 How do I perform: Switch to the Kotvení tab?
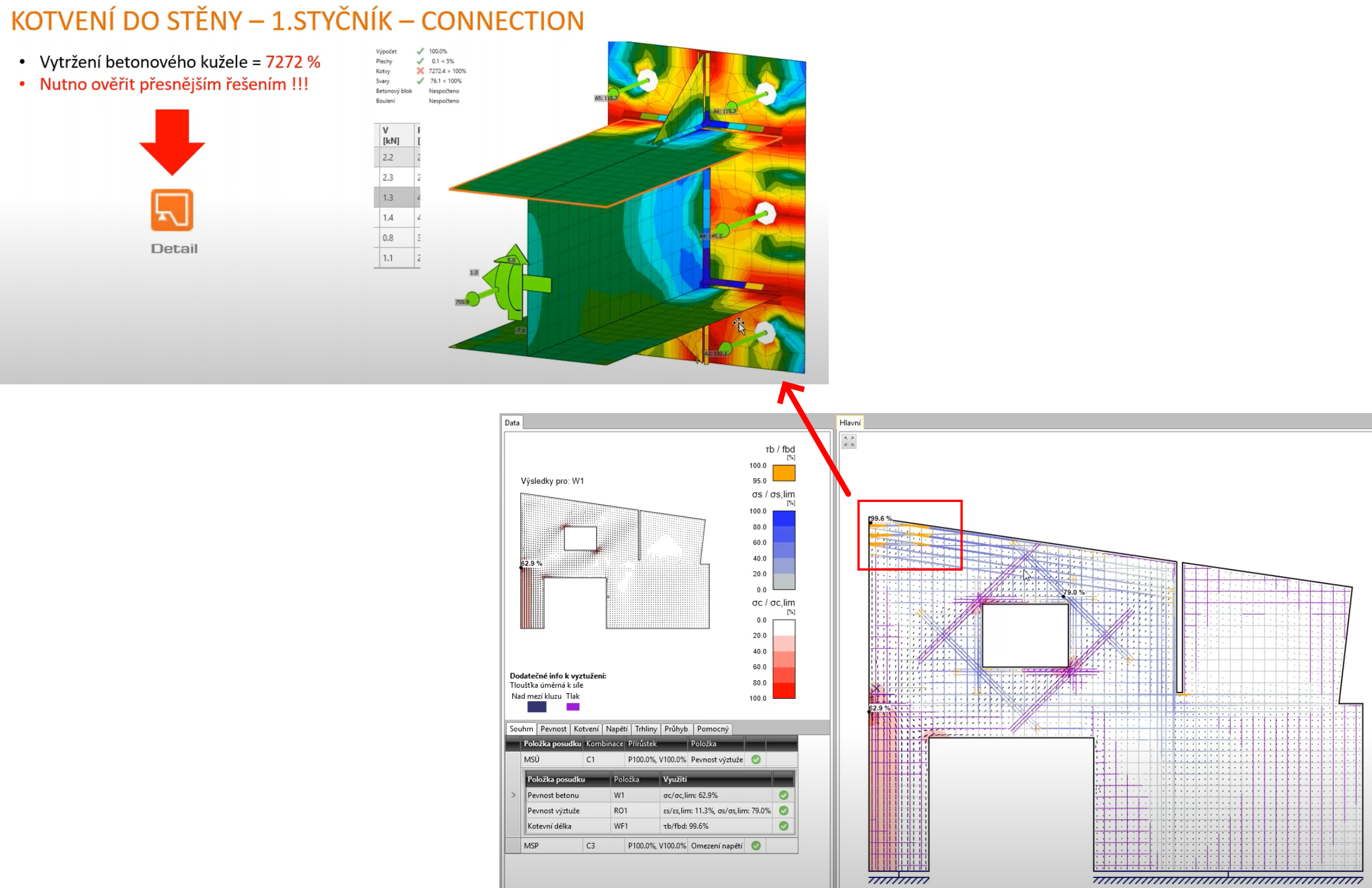(x=586, y=729)
